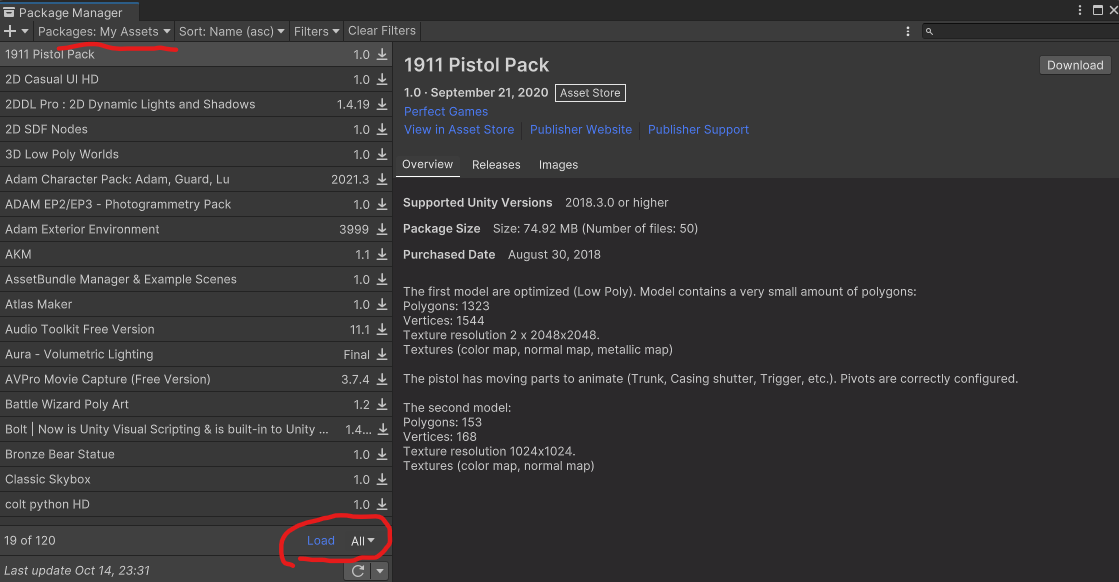This screenshot has width=1119, height=582.
Task: Click the download icon for Adam Exterior Environment
Action: 382,229
